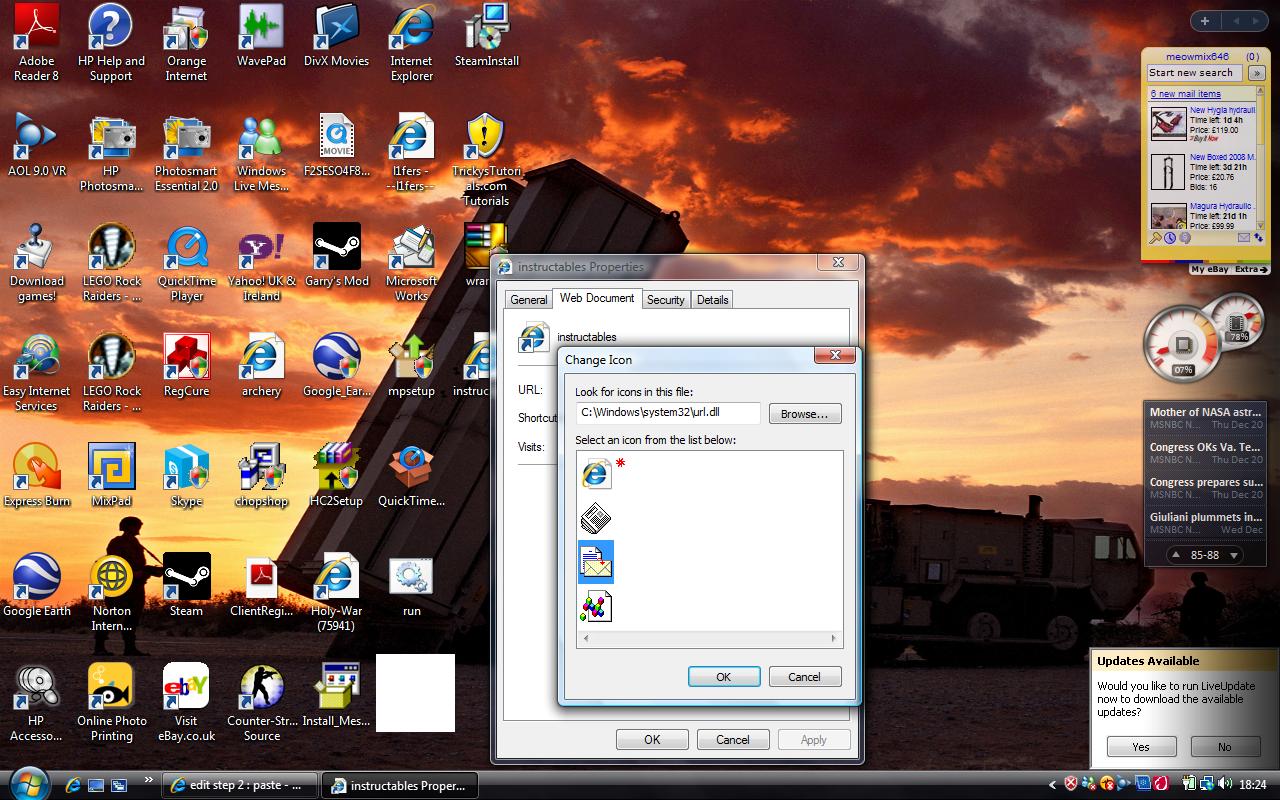Select the Norton Internet desktop icon

pos(111,593)
